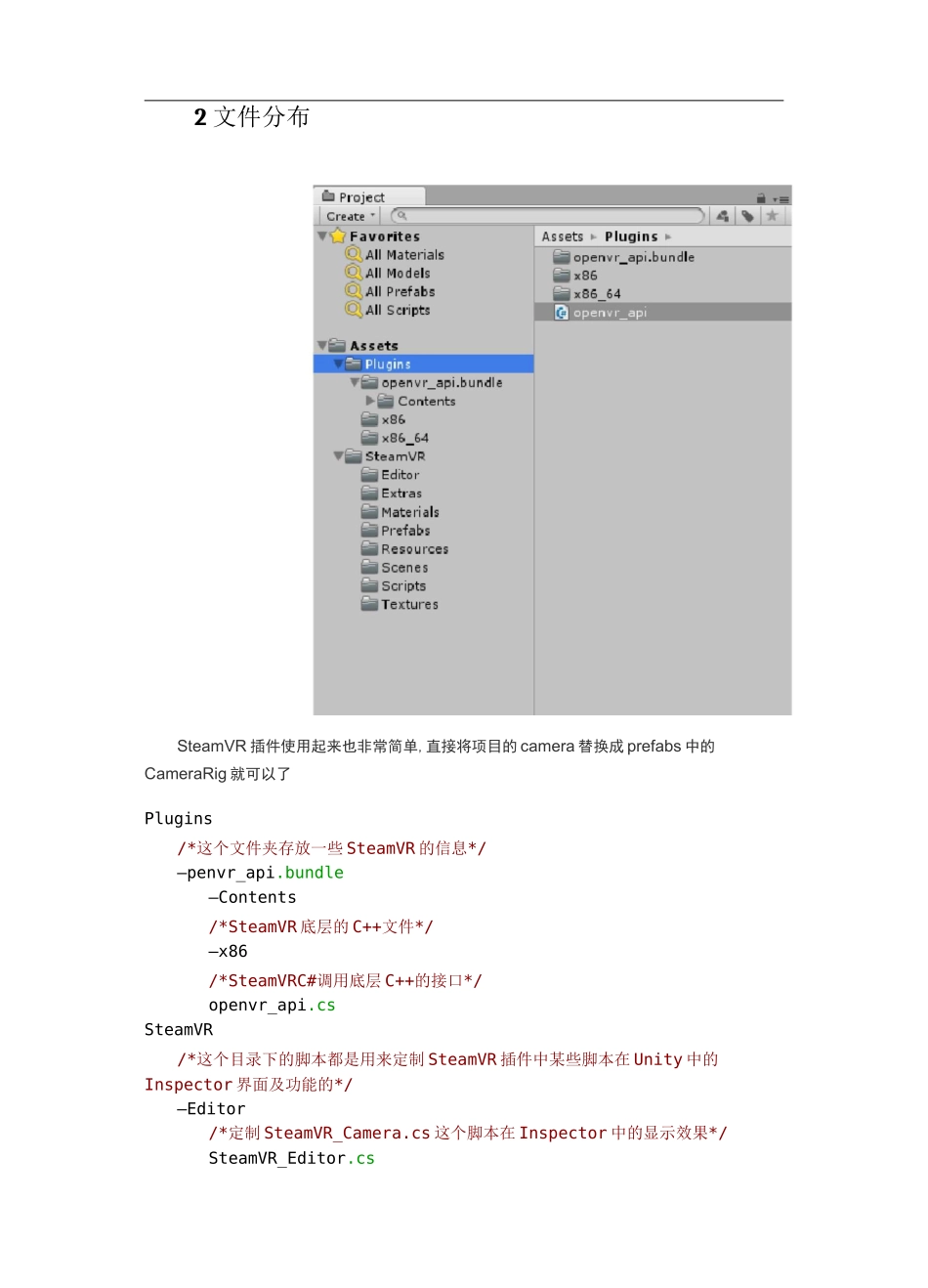
Task: Click Plugins in the breadcrumb path
Action: click(x=631, y=236)
